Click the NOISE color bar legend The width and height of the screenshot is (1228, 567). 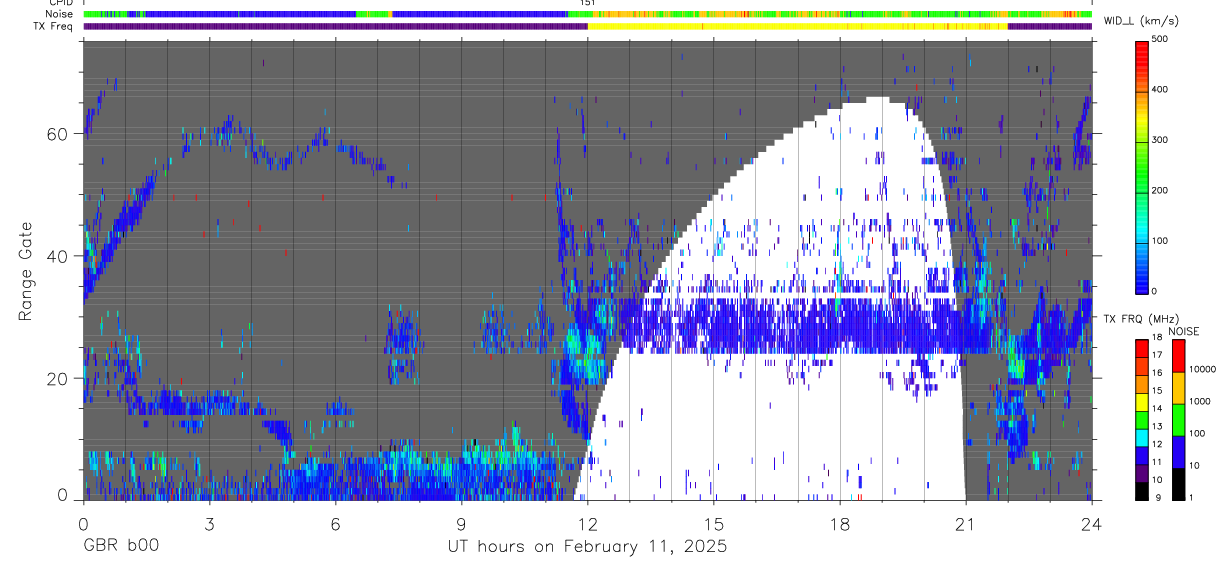[x=1177, y=419]
